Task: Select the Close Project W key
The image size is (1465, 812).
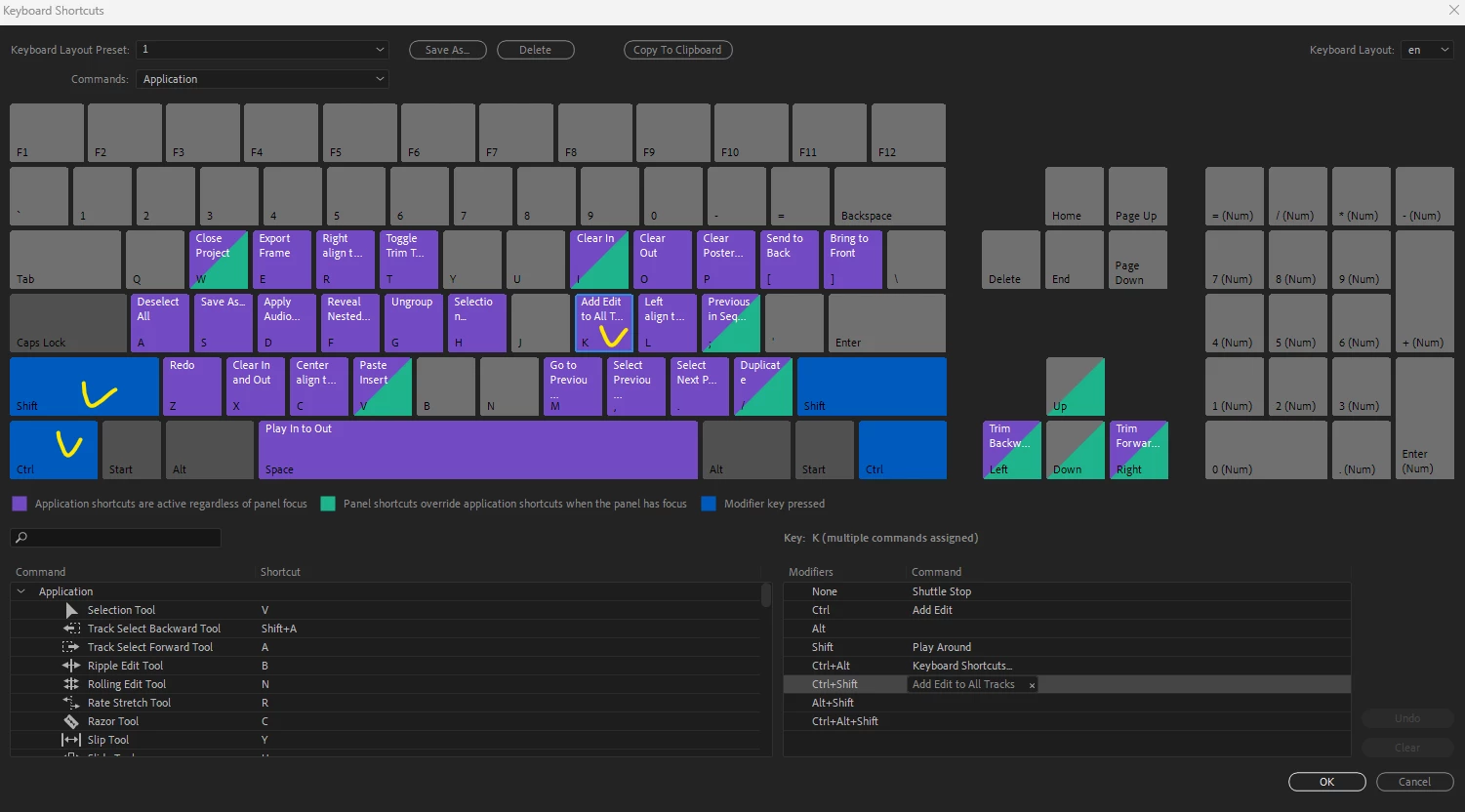Action: 219,260
